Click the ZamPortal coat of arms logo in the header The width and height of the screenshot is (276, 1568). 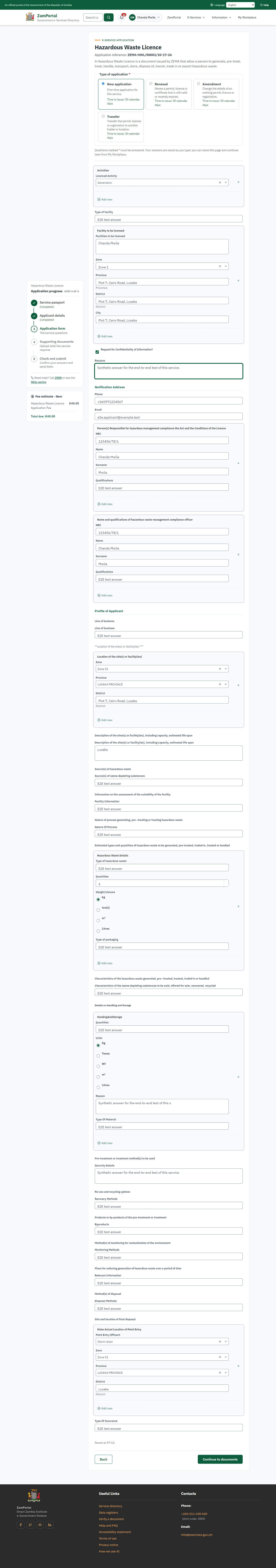(x=30, y=17)
